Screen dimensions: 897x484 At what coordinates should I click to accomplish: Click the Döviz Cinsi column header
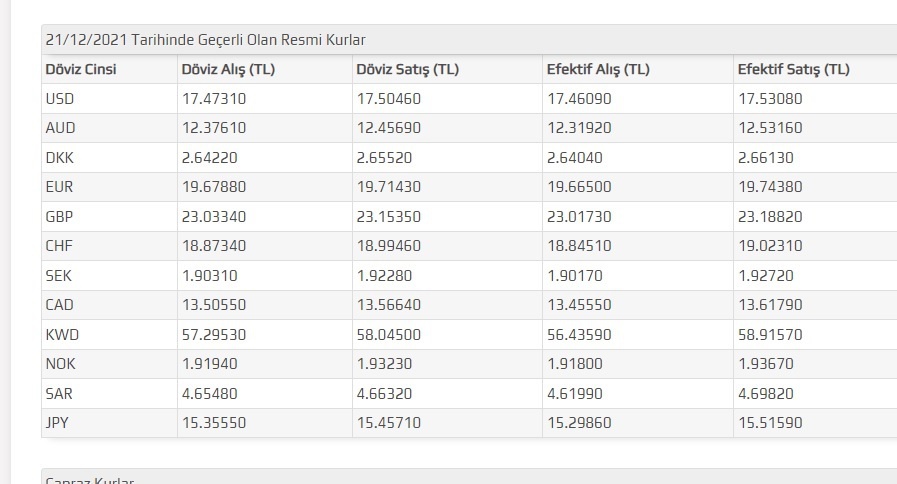click(81, 69)
